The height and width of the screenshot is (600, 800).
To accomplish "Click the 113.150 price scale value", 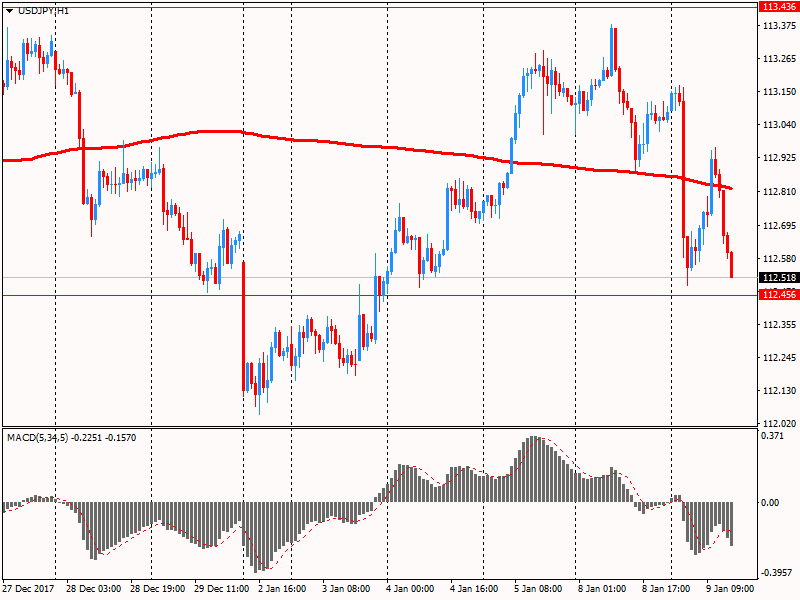I will coord(779,92).
